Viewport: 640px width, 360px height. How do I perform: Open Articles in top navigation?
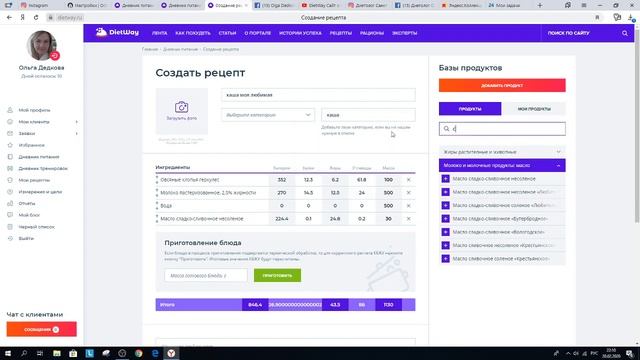(227, 33)
